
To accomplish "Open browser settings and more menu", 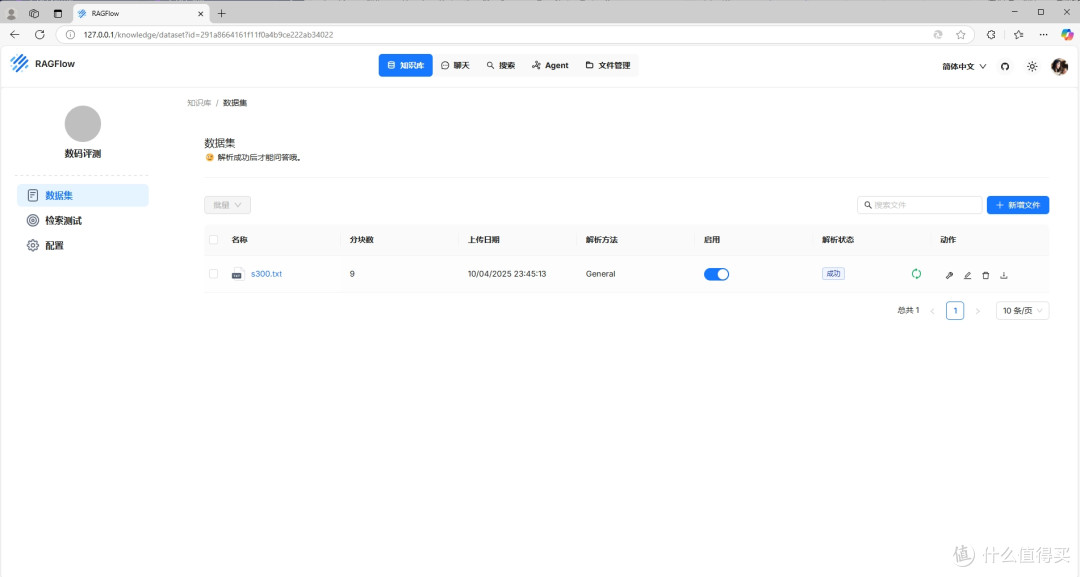I will (1043, 34).
